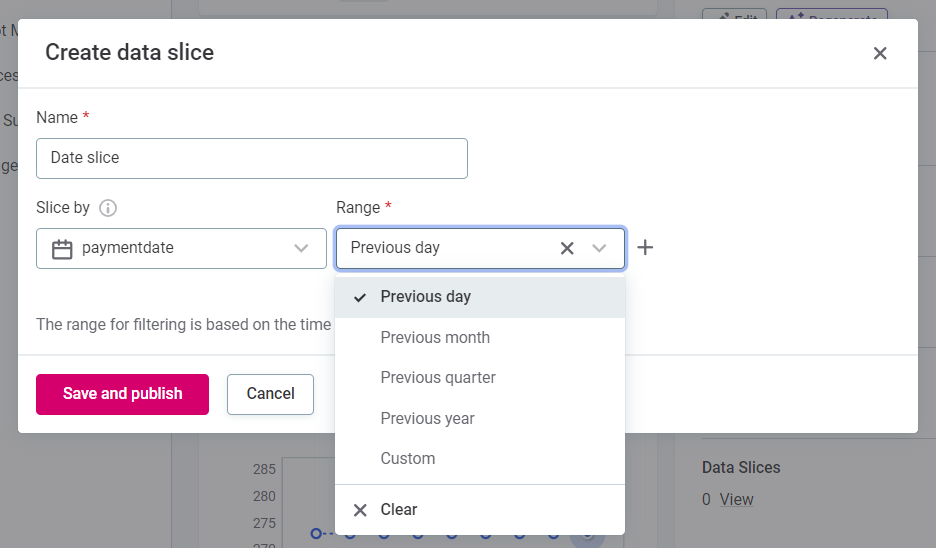Viewport: 936px width, 548px height.
Task: Expand the Slice by dropdown chevron
Action: click(x=301, y=249)
